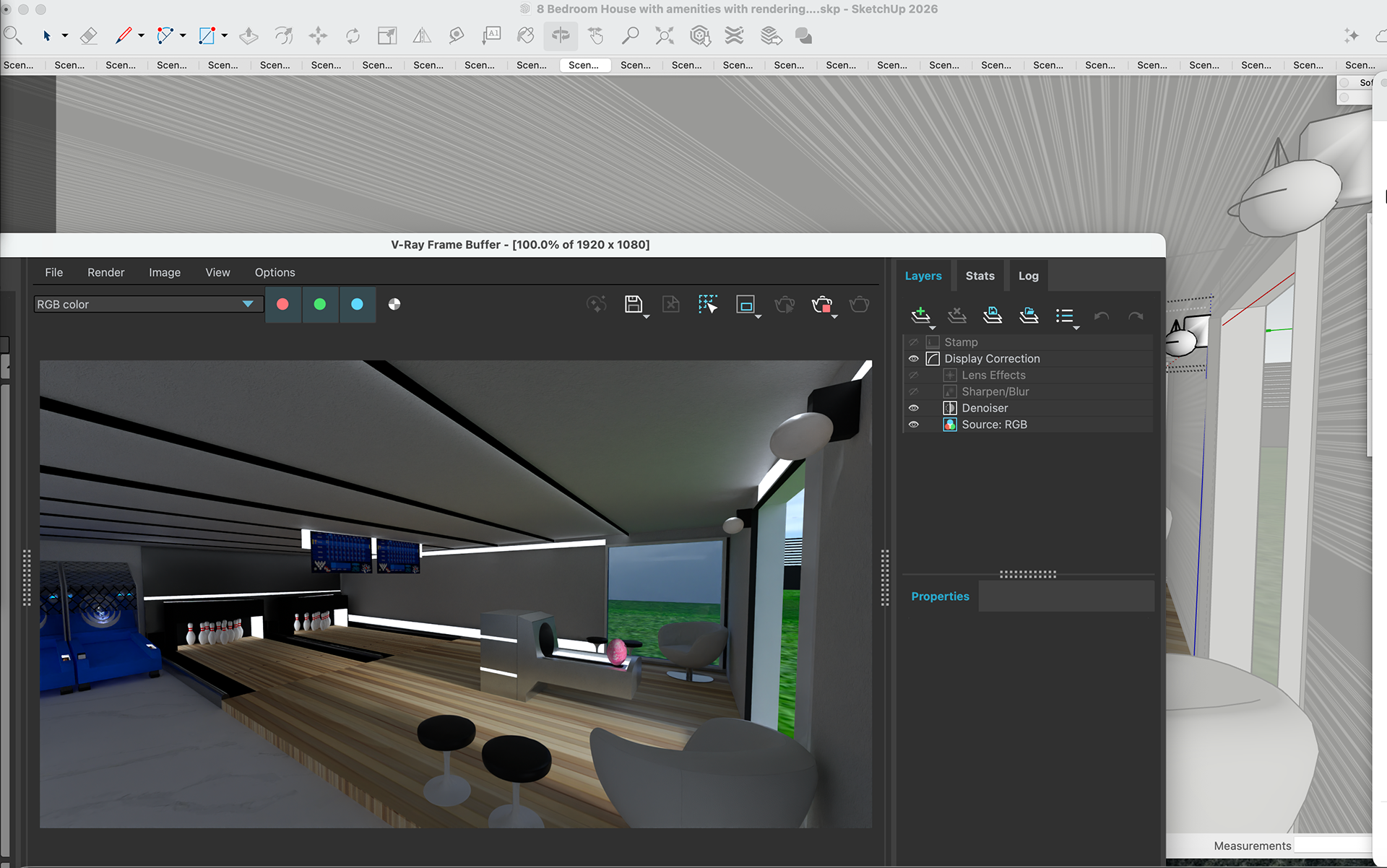1387x868 pixels.
Task: Toggle visibility of the Display Correction layer
Action: [914, 359]
